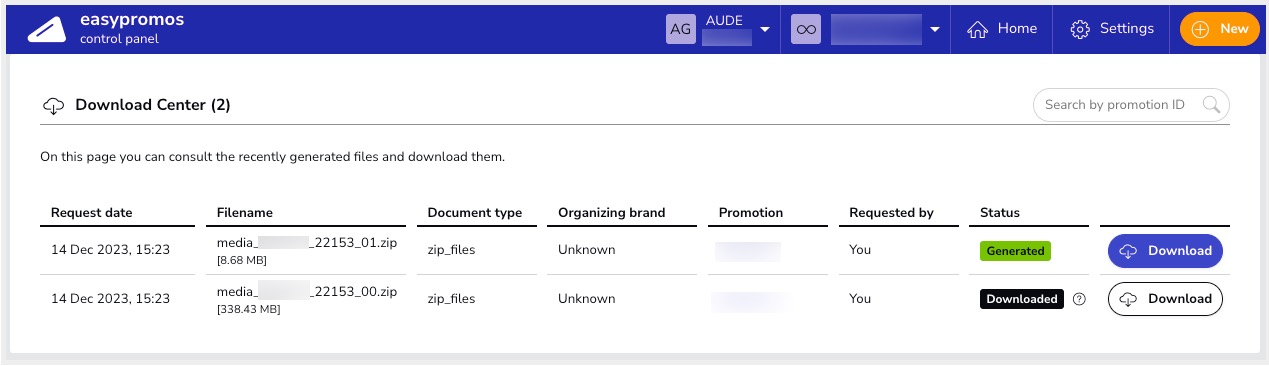1269x366 pixels.
Task: Open the brand selector dropdown arrow
Action: pos(935,30)
